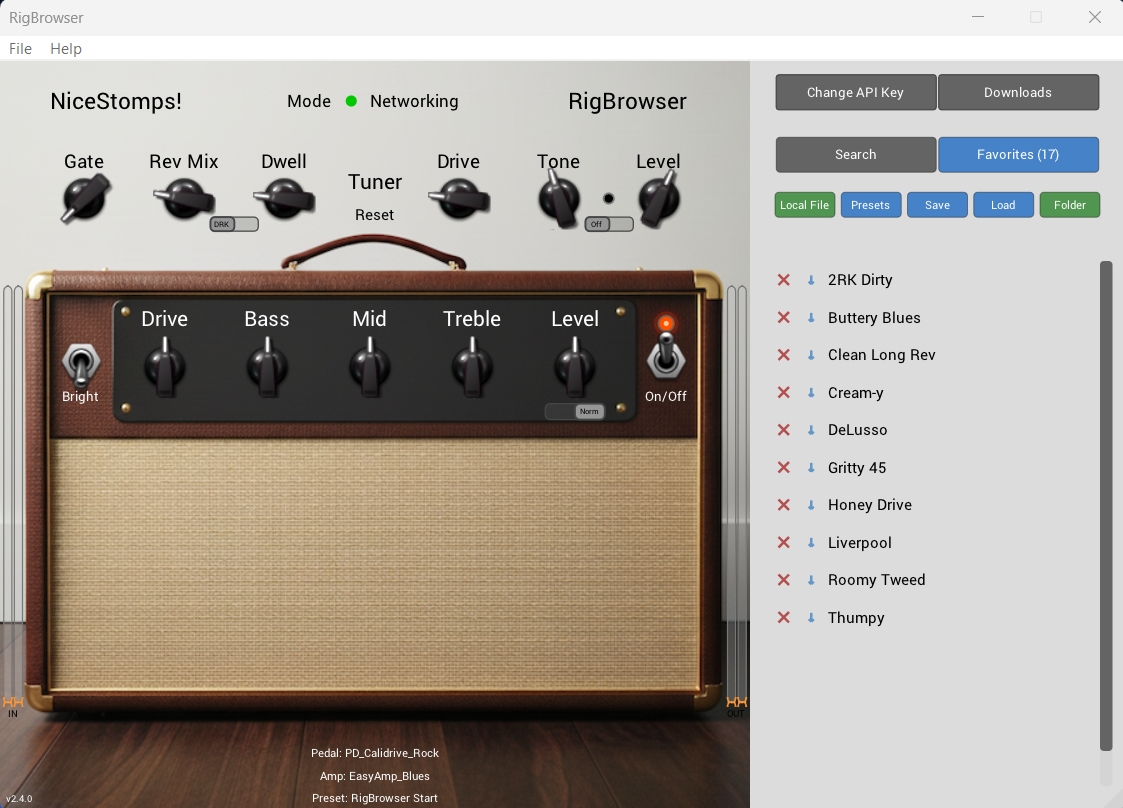Toggle the DRK switch under Rev Mix
This screenshot has height=808, width=1123.
233,224
